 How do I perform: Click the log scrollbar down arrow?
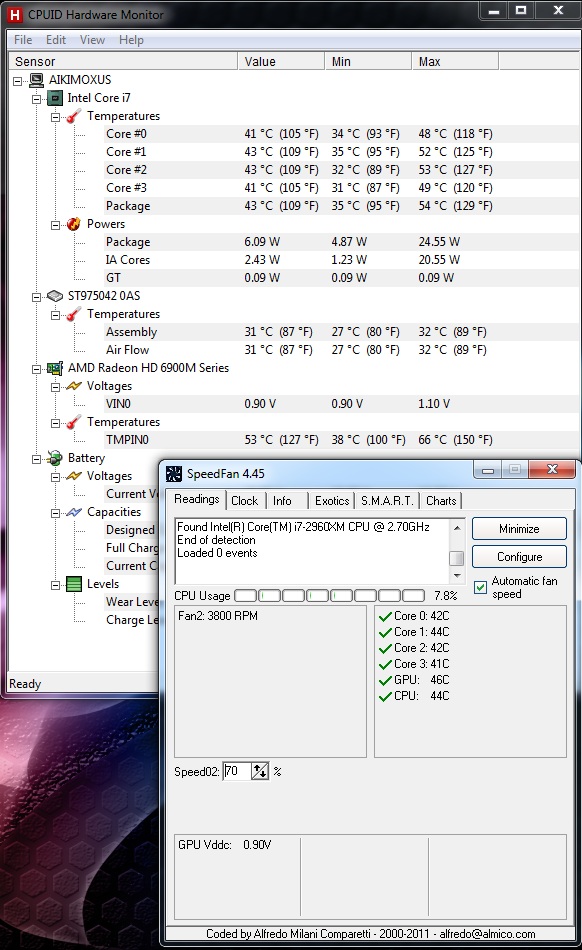coord(457,576)
